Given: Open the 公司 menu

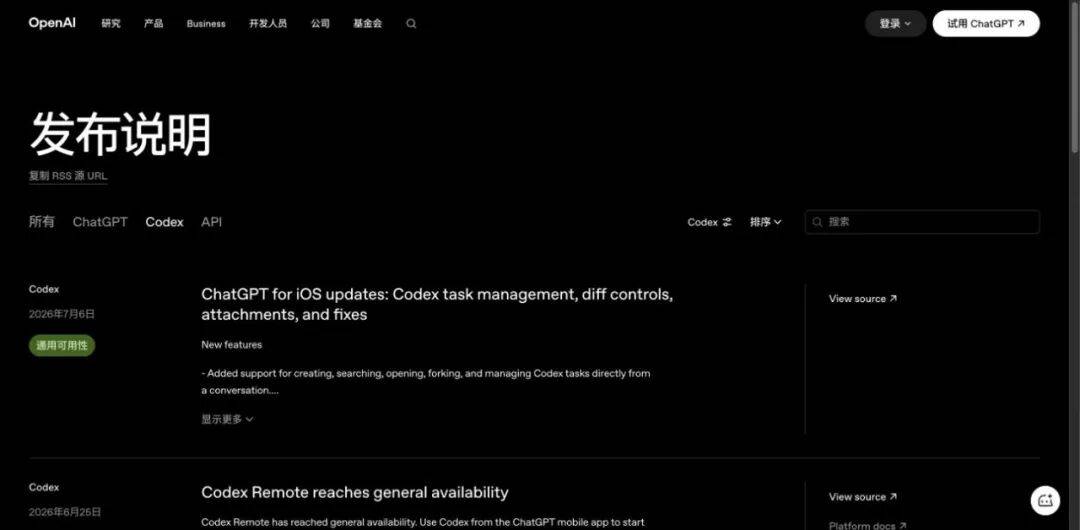Looking at the screenshot, I should click(320, 23).
